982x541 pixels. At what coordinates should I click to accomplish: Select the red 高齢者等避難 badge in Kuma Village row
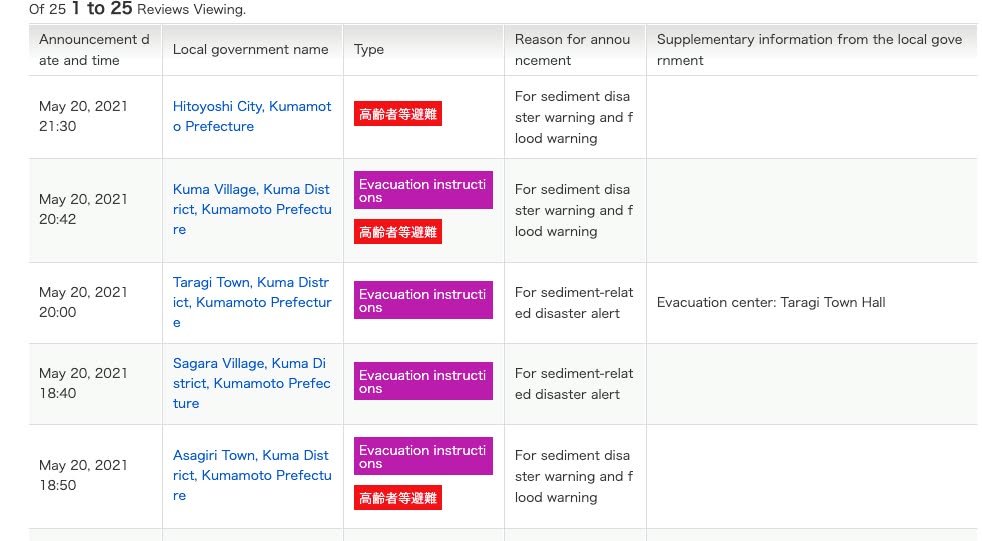(x=398, y=232)
